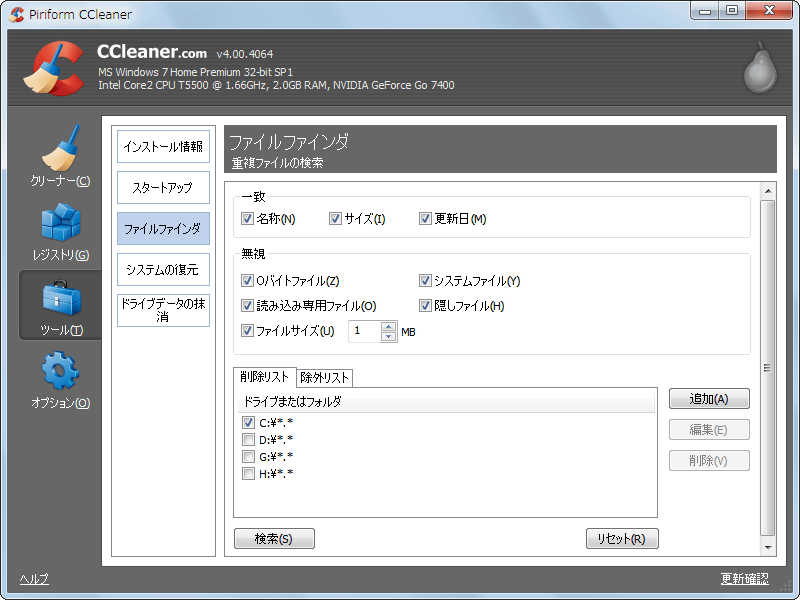Click the ドライブまたはフォルダ column header
Screen dimensions: 800x600
click(x=446, y=402)
